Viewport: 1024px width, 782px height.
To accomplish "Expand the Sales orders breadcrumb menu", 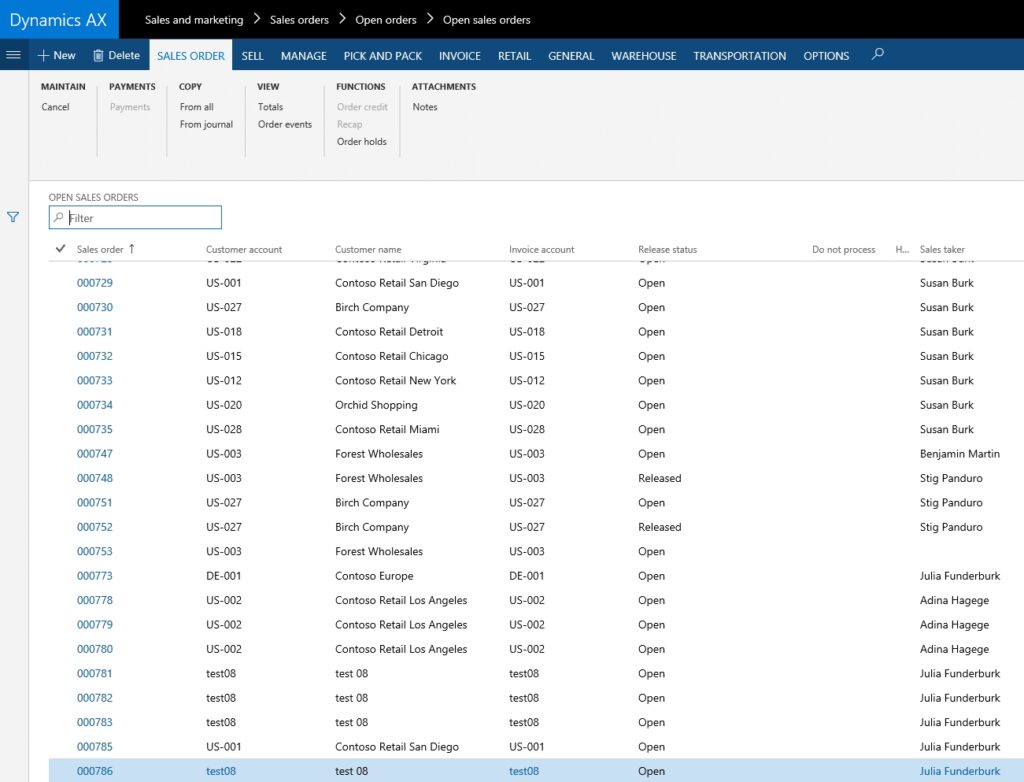I will (299, 20).
